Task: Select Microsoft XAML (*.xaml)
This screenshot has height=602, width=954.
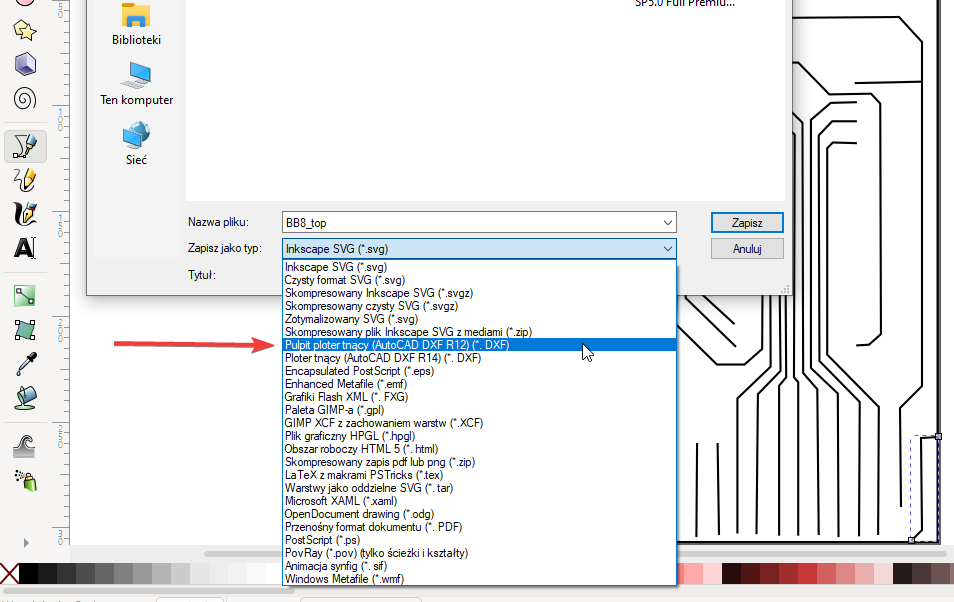Action: [479, 501]
